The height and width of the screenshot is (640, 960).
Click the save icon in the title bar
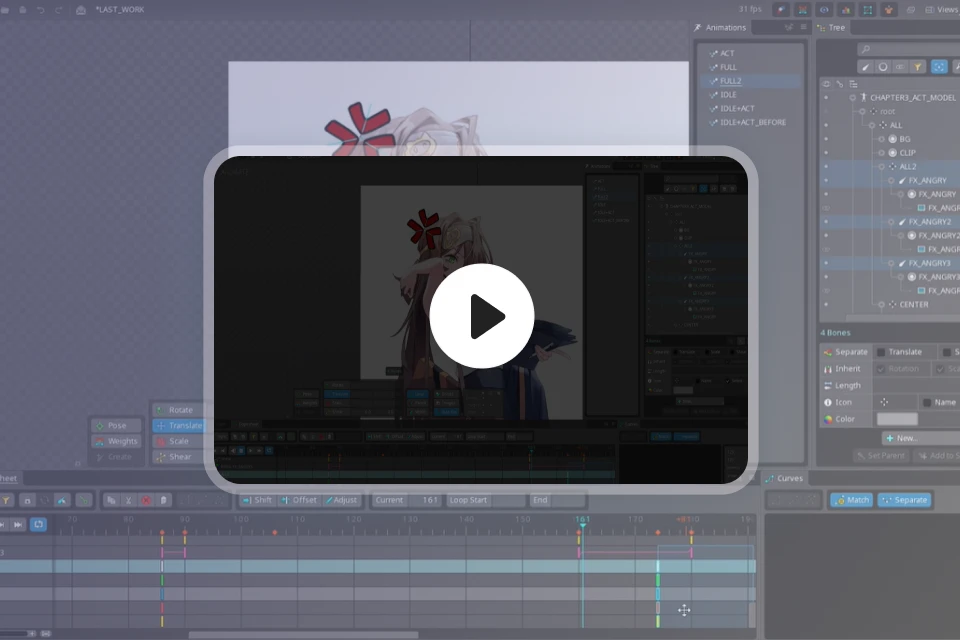click(x=23, y=10)
